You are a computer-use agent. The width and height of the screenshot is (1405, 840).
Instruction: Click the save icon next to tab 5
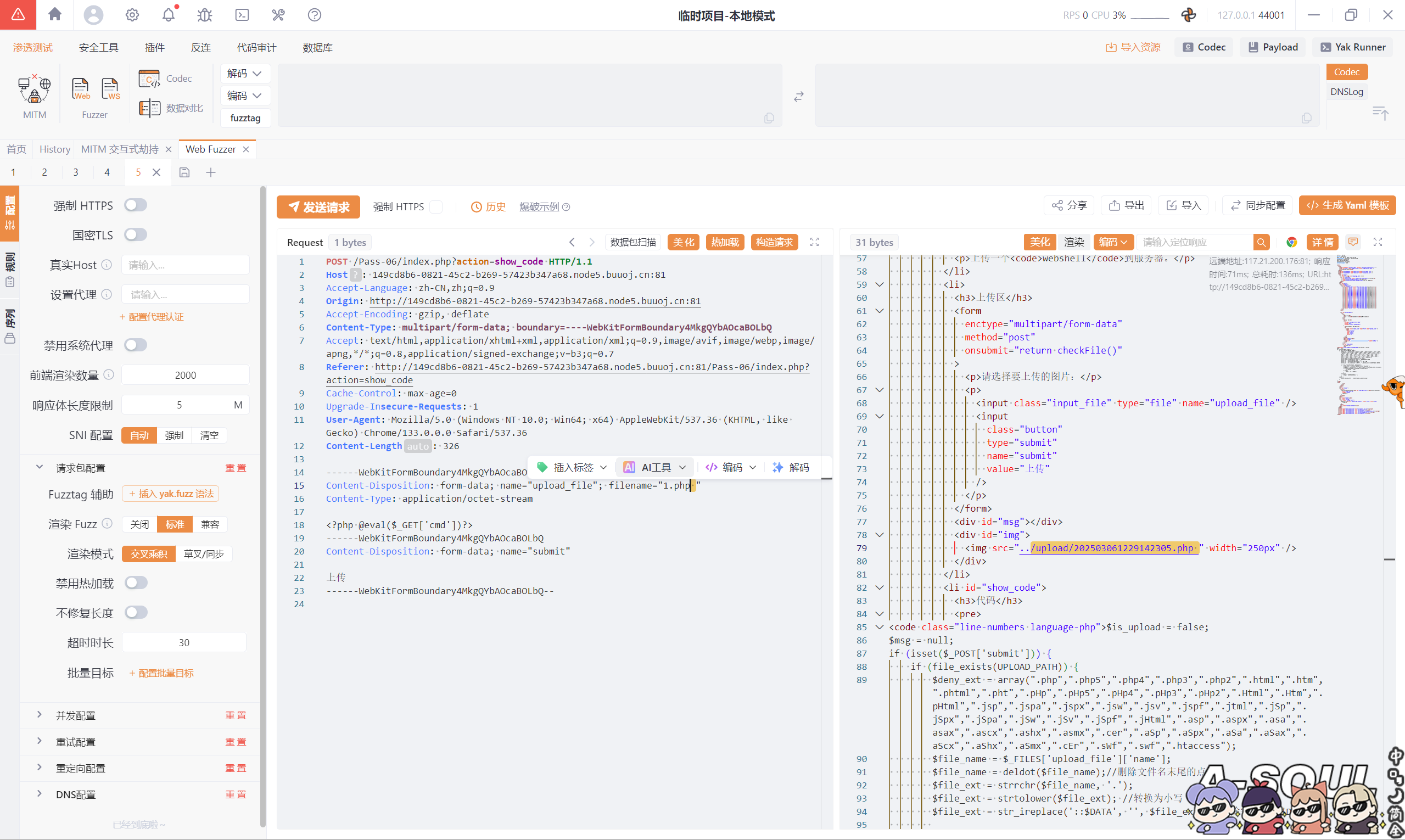tap(184, 172)
